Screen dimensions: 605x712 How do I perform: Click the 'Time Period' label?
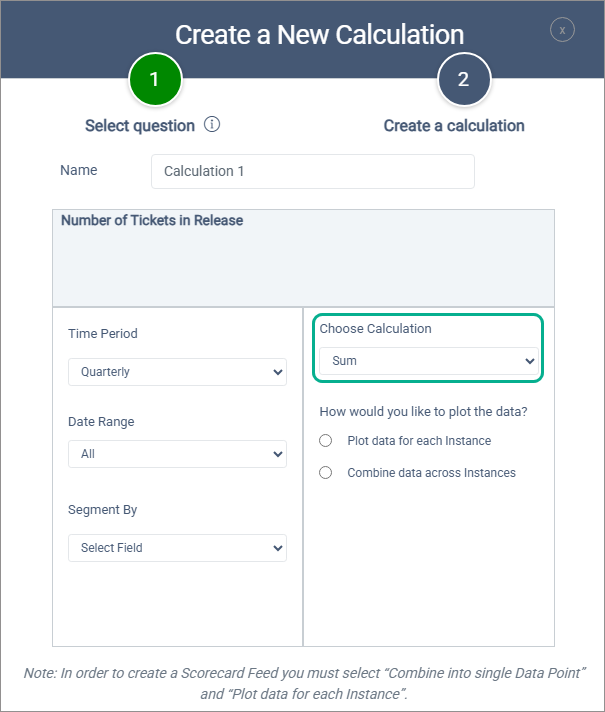(103, 334)
